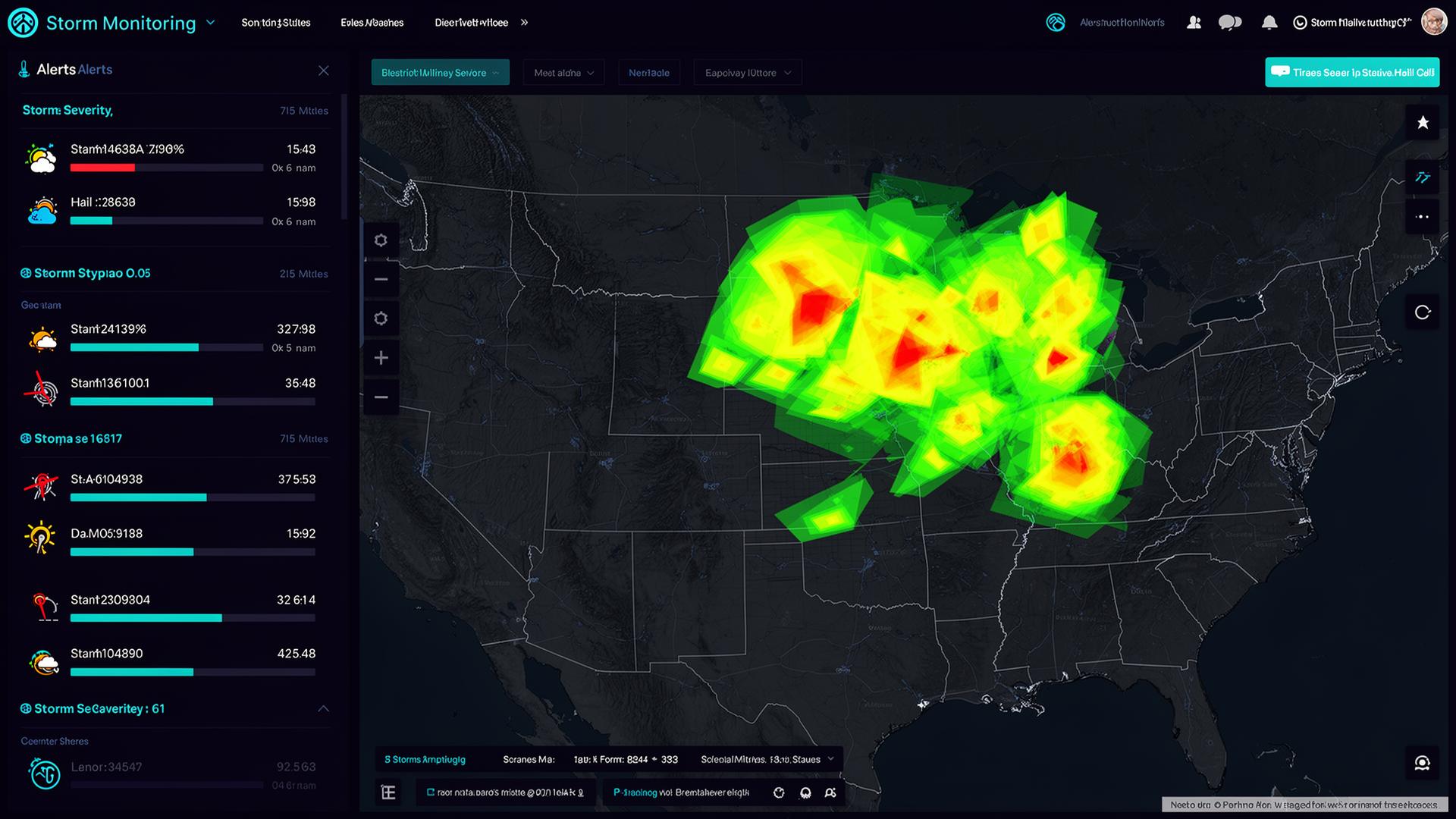Toggle the ellipsis panel on right side
The image size is (1456, 819).
[x=1423, y=216]
